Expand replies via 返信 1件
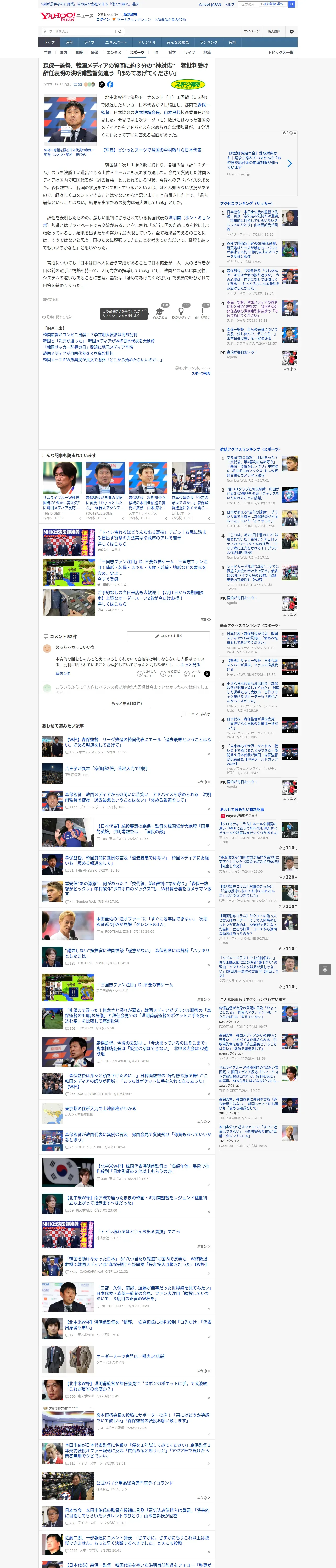This screenshot has height=1568, width=336. pyautogui.click(x=62, y=674)
